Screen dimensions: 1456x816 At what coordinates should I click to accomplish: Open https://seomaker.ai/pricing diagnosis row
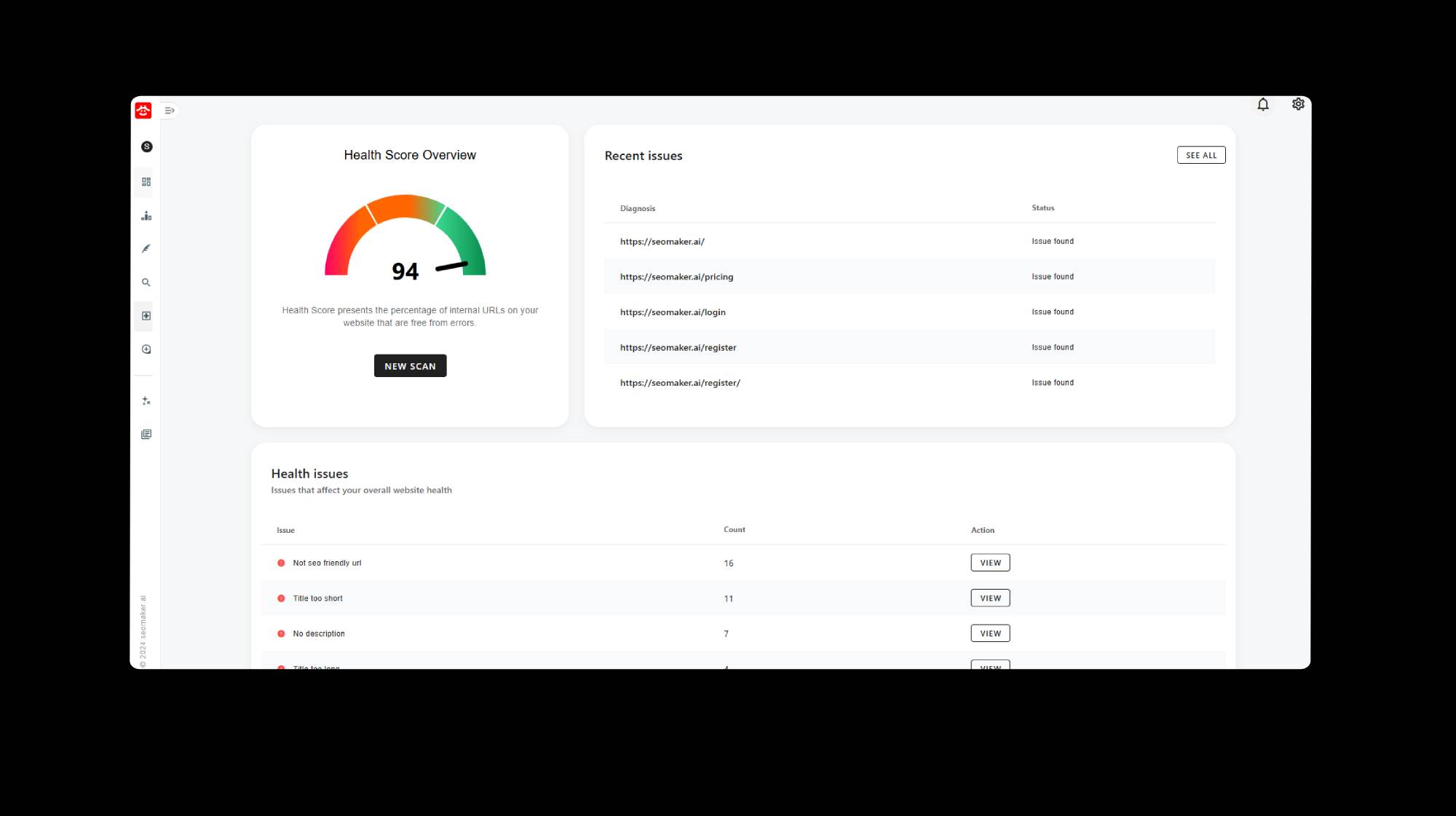coord(676,277)
